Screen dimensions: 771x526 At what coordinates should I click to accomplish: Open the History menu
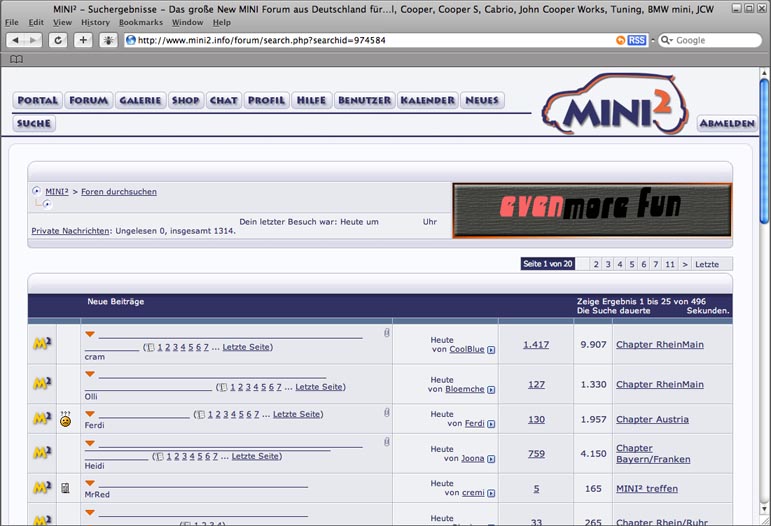click(x=95, y=22)
